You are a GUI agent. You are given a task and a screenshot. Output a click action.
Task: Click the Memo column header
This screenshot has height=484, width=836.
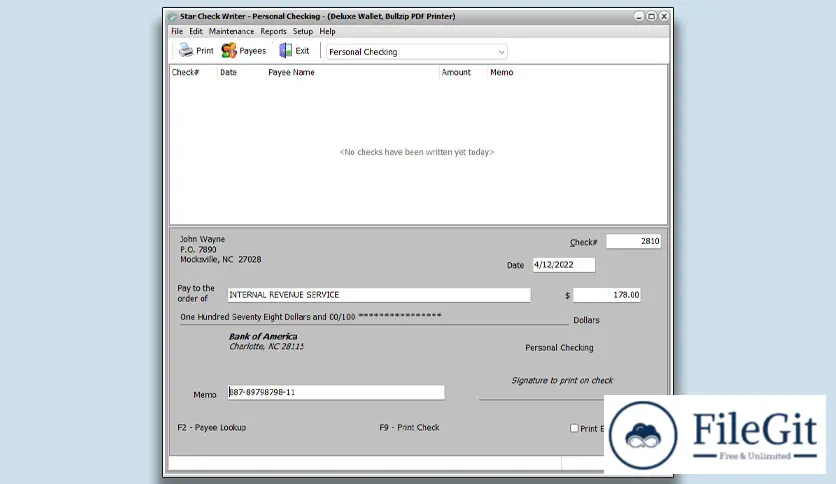(502, 72)
